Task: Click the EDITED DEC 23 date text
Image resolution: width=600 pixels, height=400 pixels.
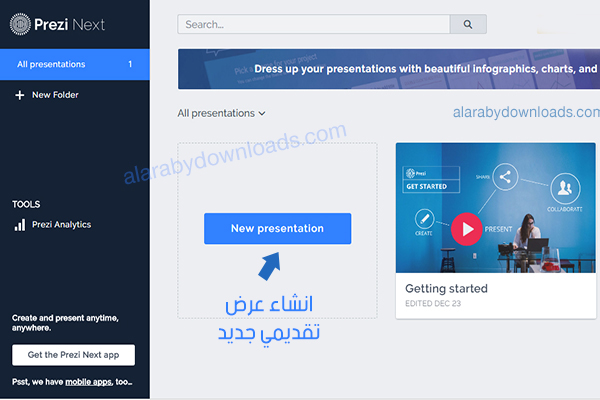Action: click(433, 304)
